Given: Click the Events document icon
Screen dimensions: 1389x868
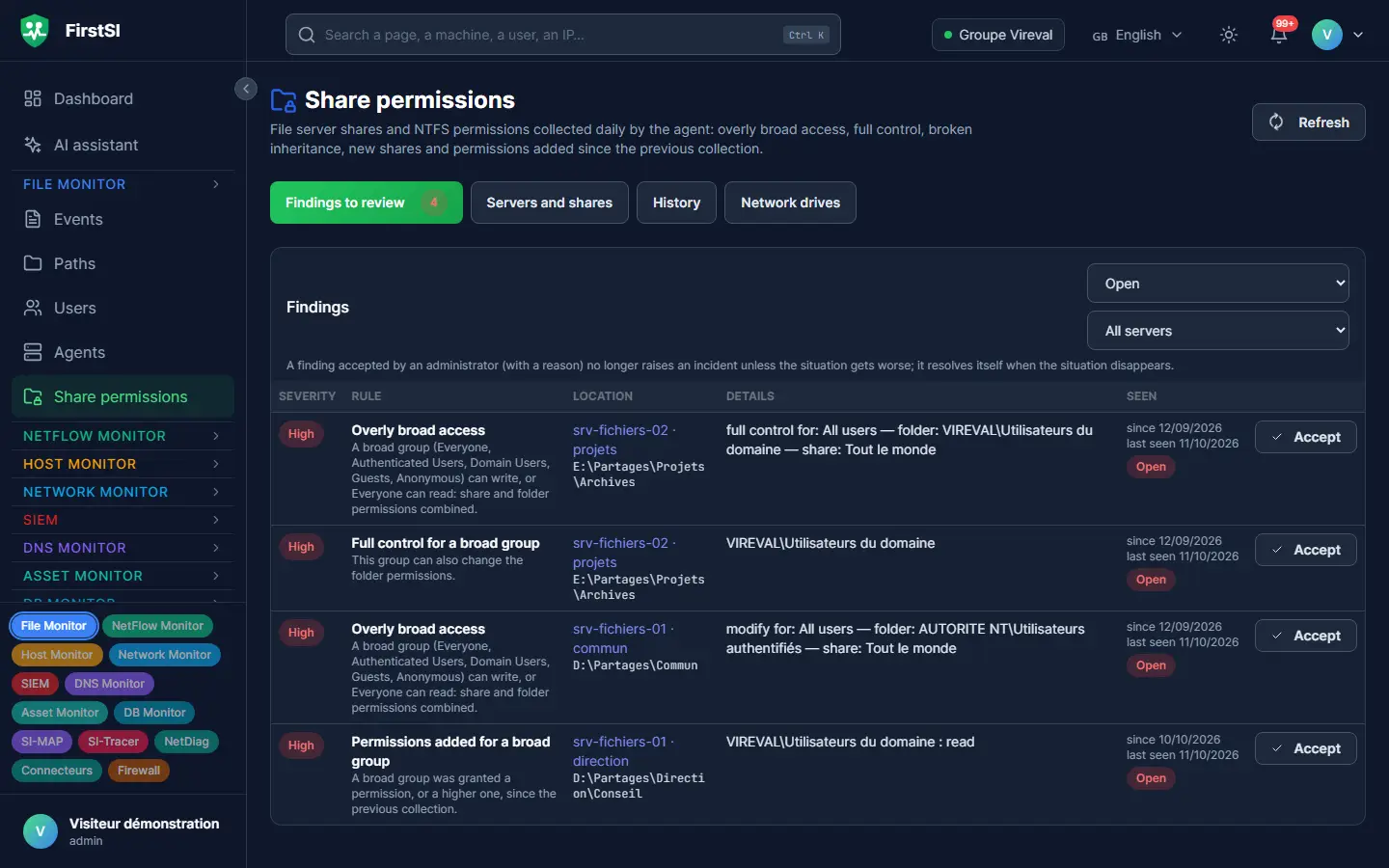Looking at the screenshot, I should coord(33,219).
